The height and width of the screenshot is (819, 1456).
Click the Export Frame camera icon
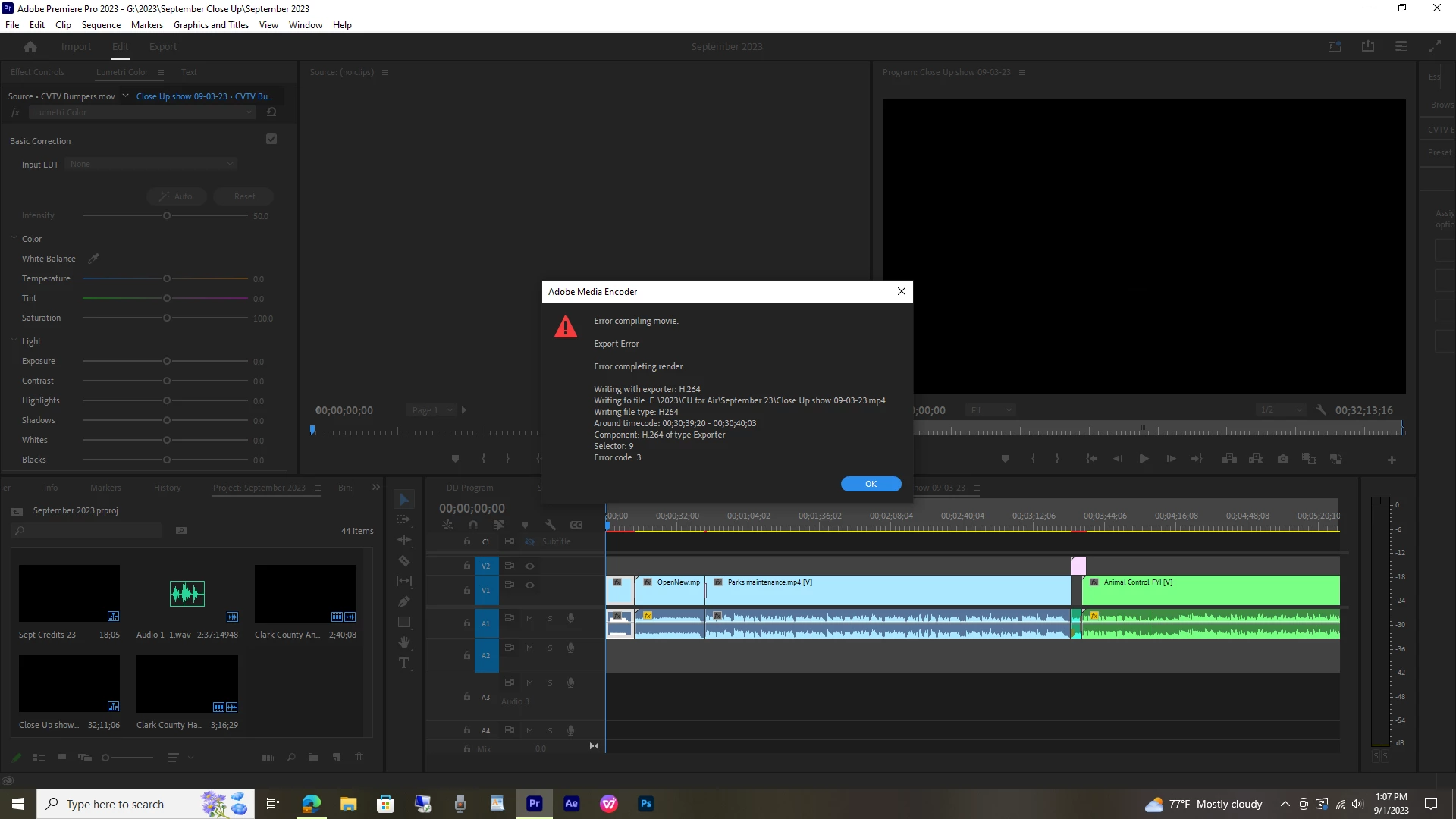click(x=1282, y=459)
